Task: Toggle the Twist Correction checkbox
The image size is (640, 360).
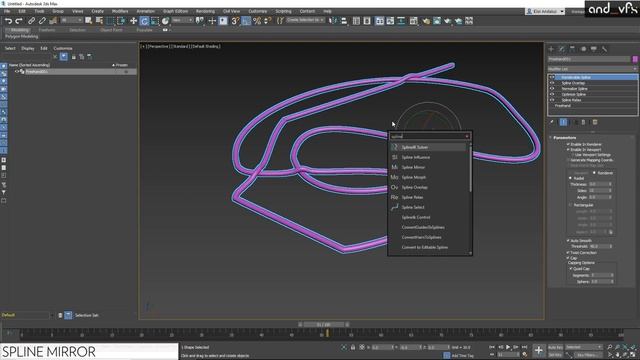Action: click(568, 253)
